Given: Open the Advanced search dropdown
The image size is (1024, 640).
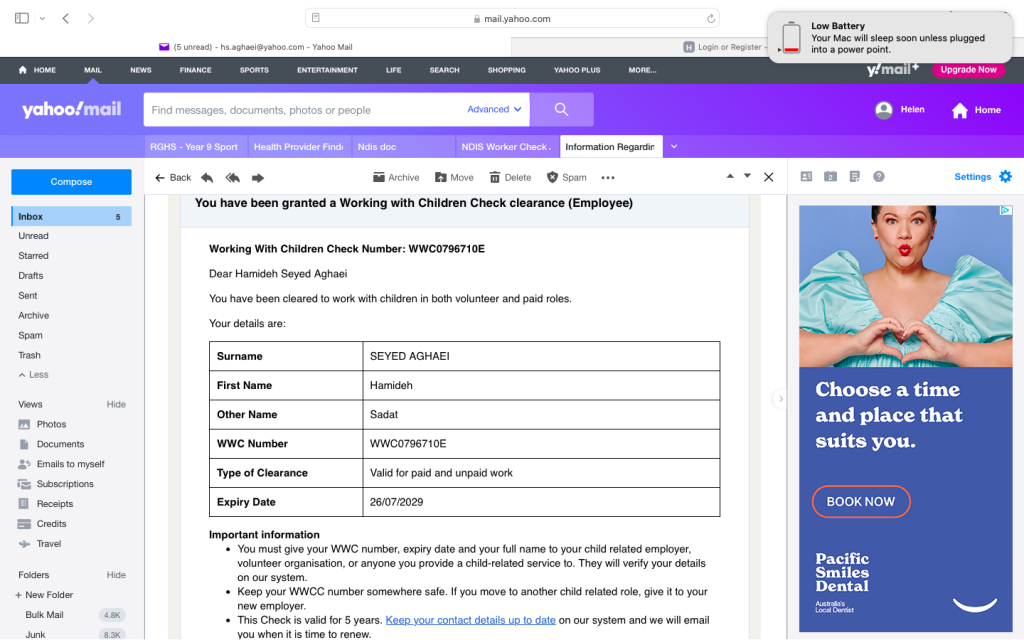Looking at the screenshot, I should [494, 110].
